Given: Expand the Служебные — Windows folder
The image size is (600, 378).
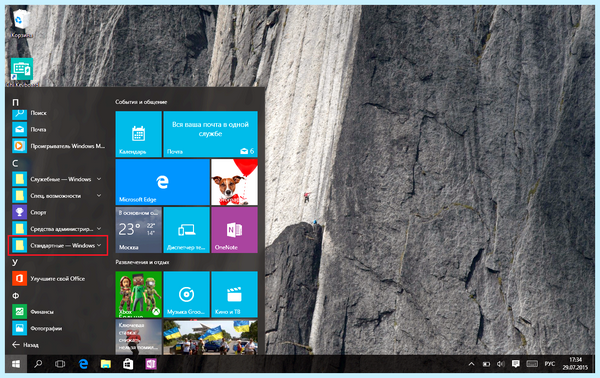Looking at the screenshot, I should click(57, 179).
